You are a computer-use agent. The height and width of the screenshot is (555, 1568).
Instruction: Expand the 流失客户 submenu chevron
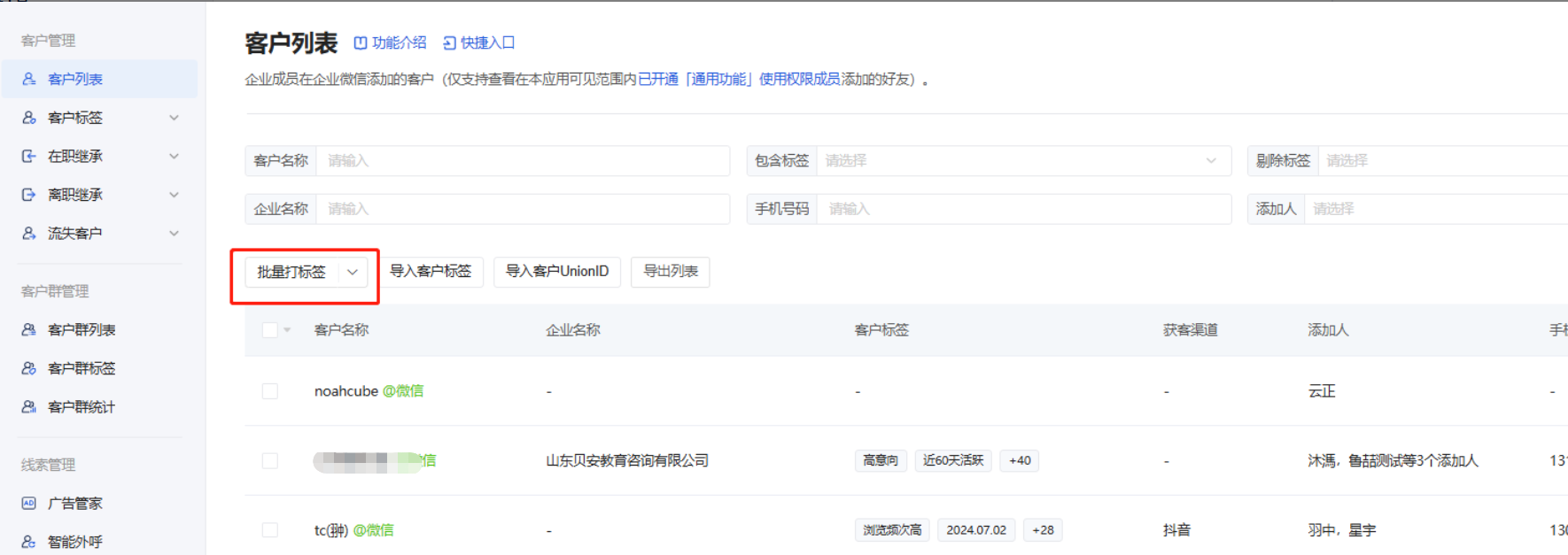[174, 233]
